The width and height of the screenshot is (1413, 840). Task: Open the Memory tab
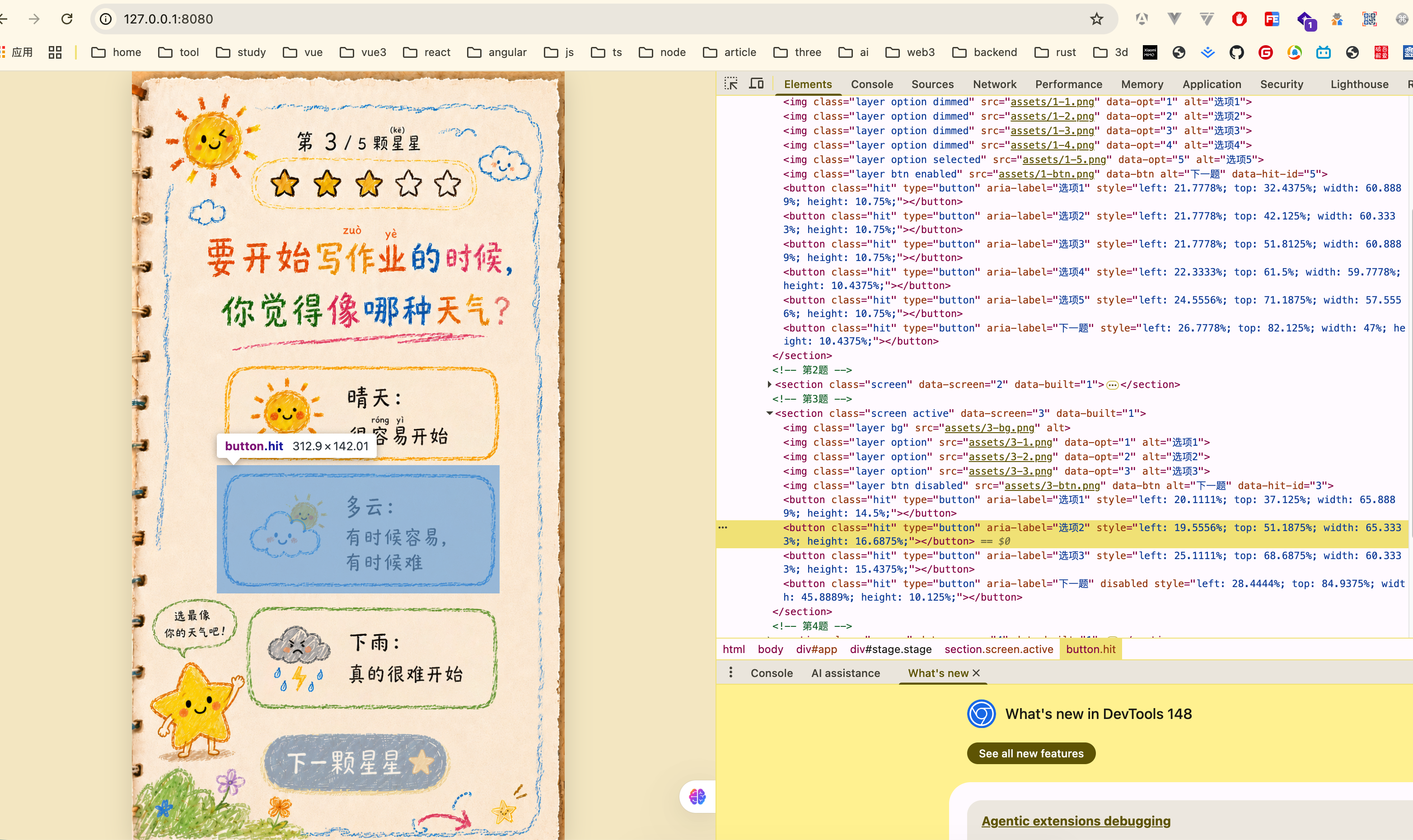coord(1142,84)
